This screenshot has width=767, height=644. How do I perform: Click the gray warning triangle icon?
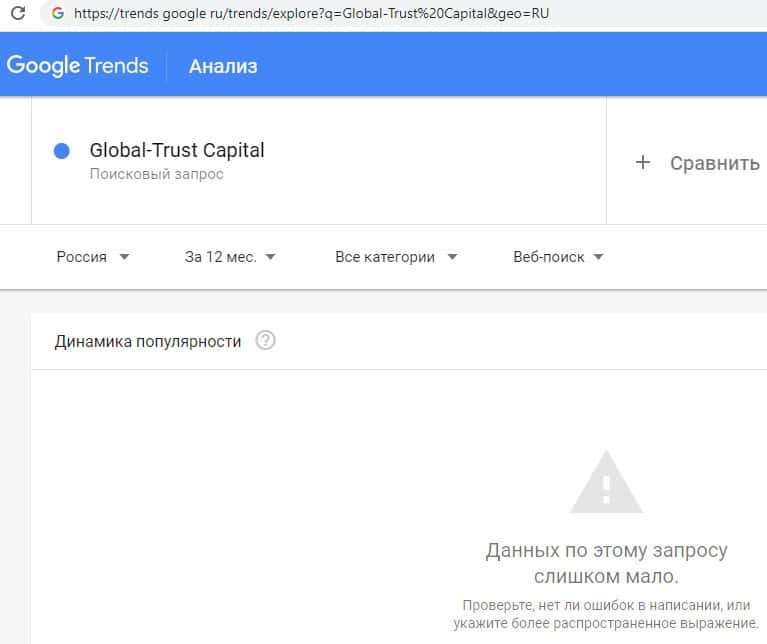tap(606, 483)
